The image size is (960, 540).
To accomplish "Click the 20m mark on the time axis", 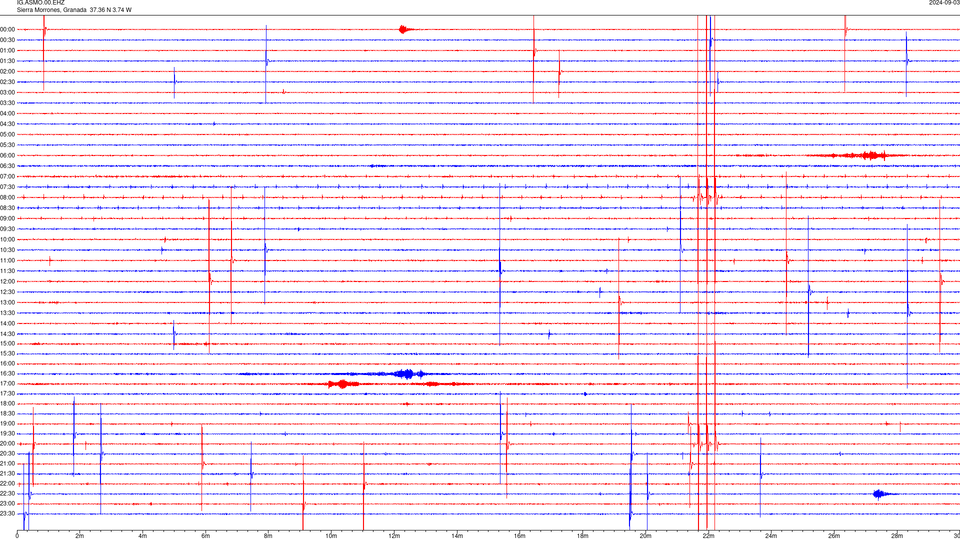I will point(645,536).
